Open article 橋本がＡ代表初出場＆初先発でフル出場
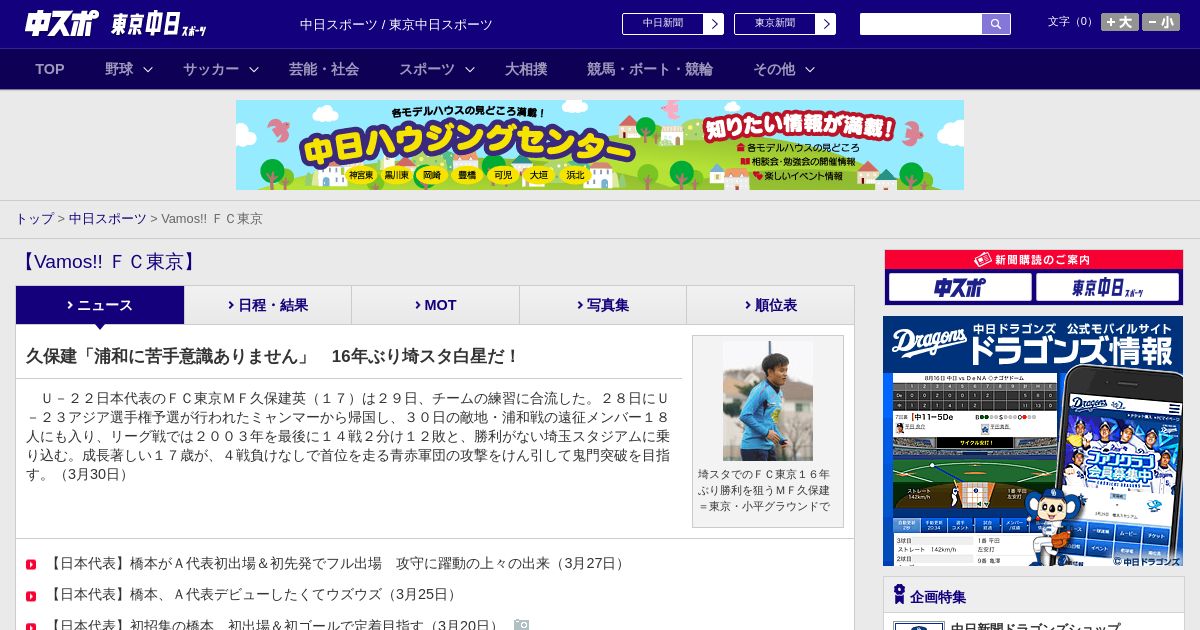This screenshot has width=1200, height=630. pos(337,563)
